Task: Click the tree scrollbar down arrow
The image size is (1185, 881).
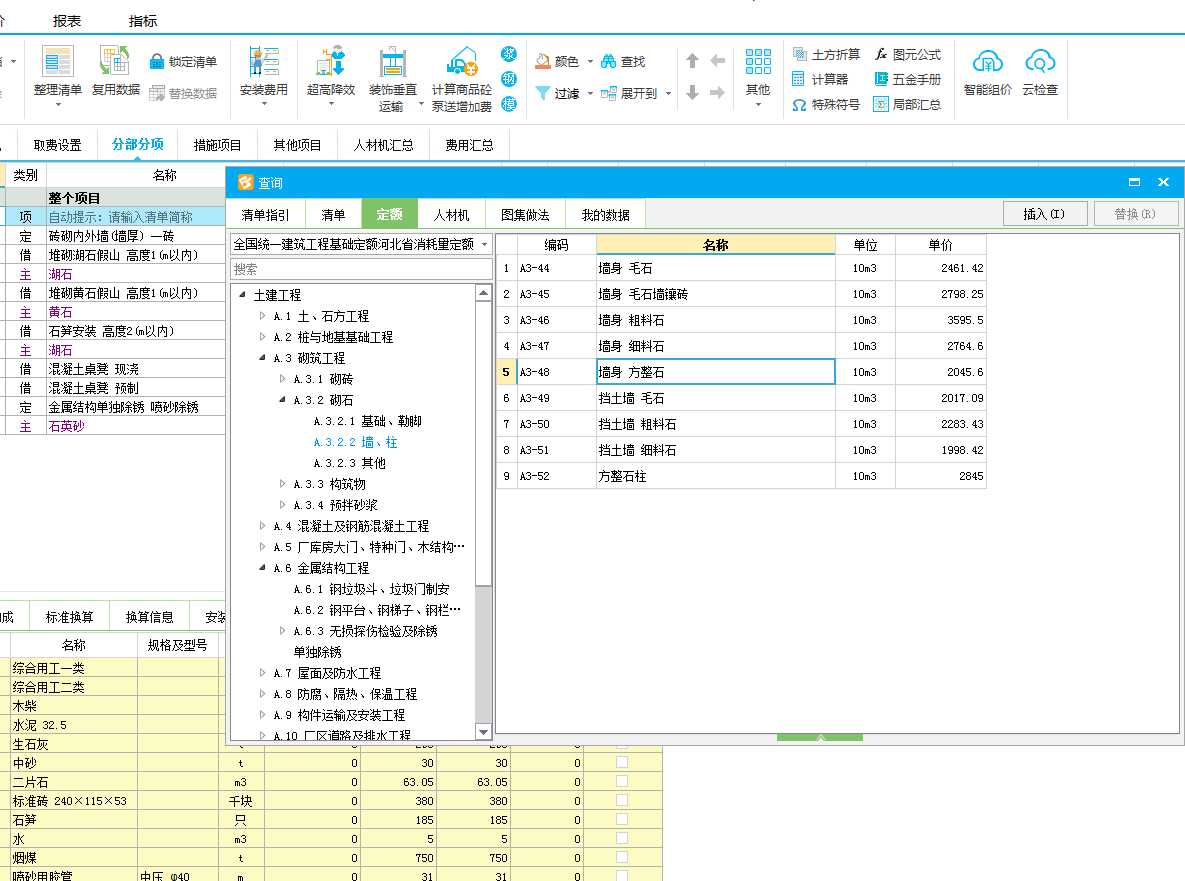Action: click(x=484, y=731)
